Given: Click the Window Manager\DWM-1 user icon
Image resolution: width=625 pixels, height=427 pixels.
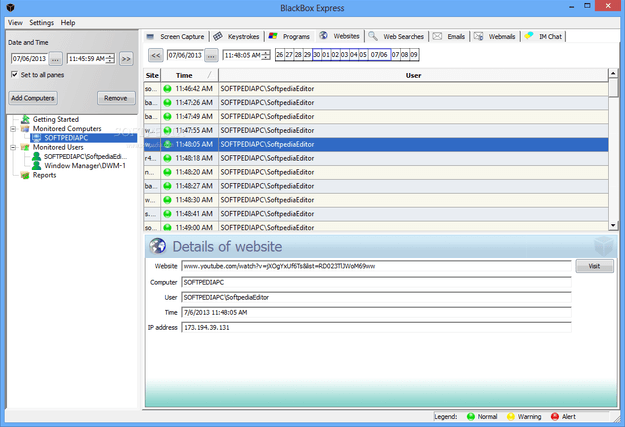Looking at the screenshot, I should click(x=37, y=165).
